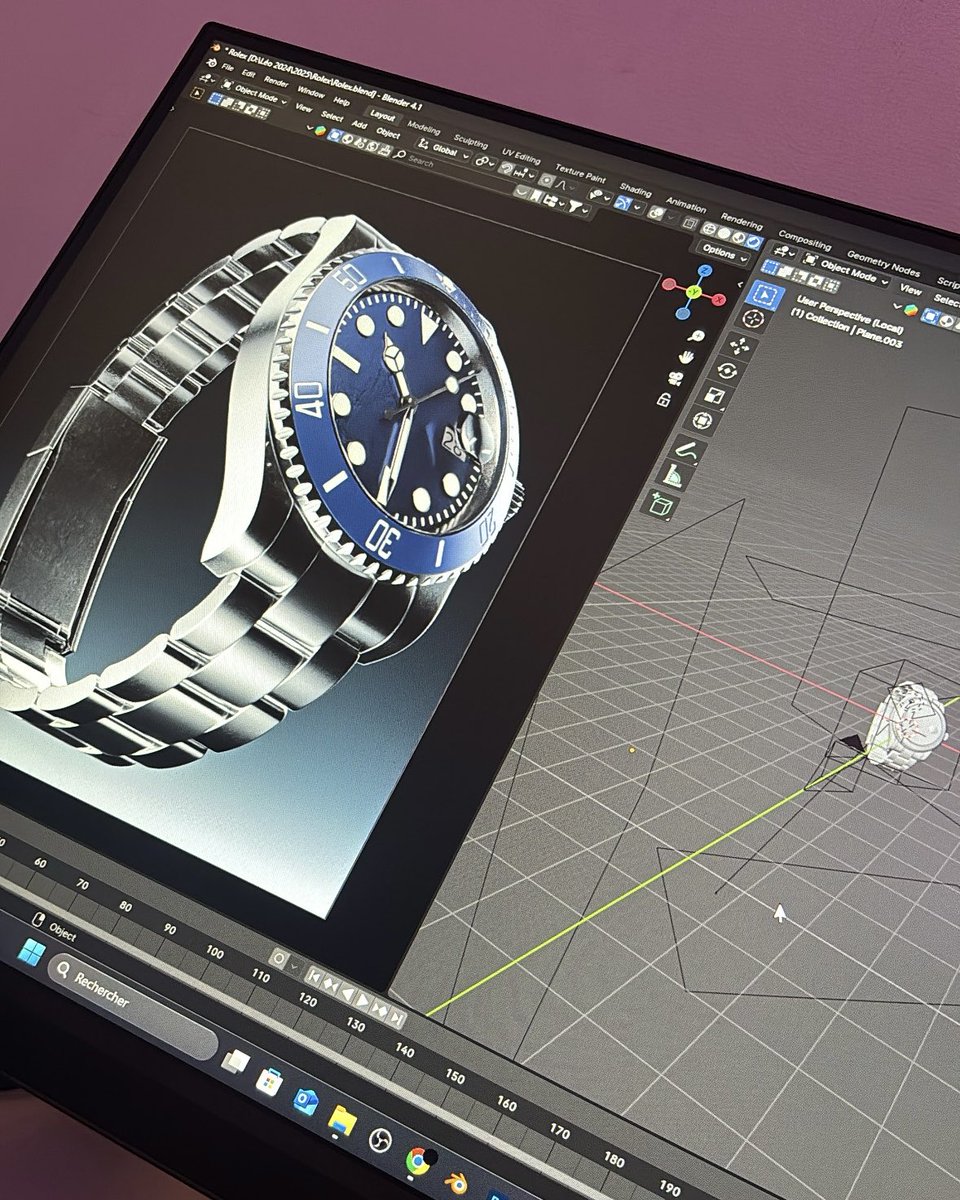Toggle X-Ray in the left viewport header
The image size is (960, 1200).
point(690,223)
